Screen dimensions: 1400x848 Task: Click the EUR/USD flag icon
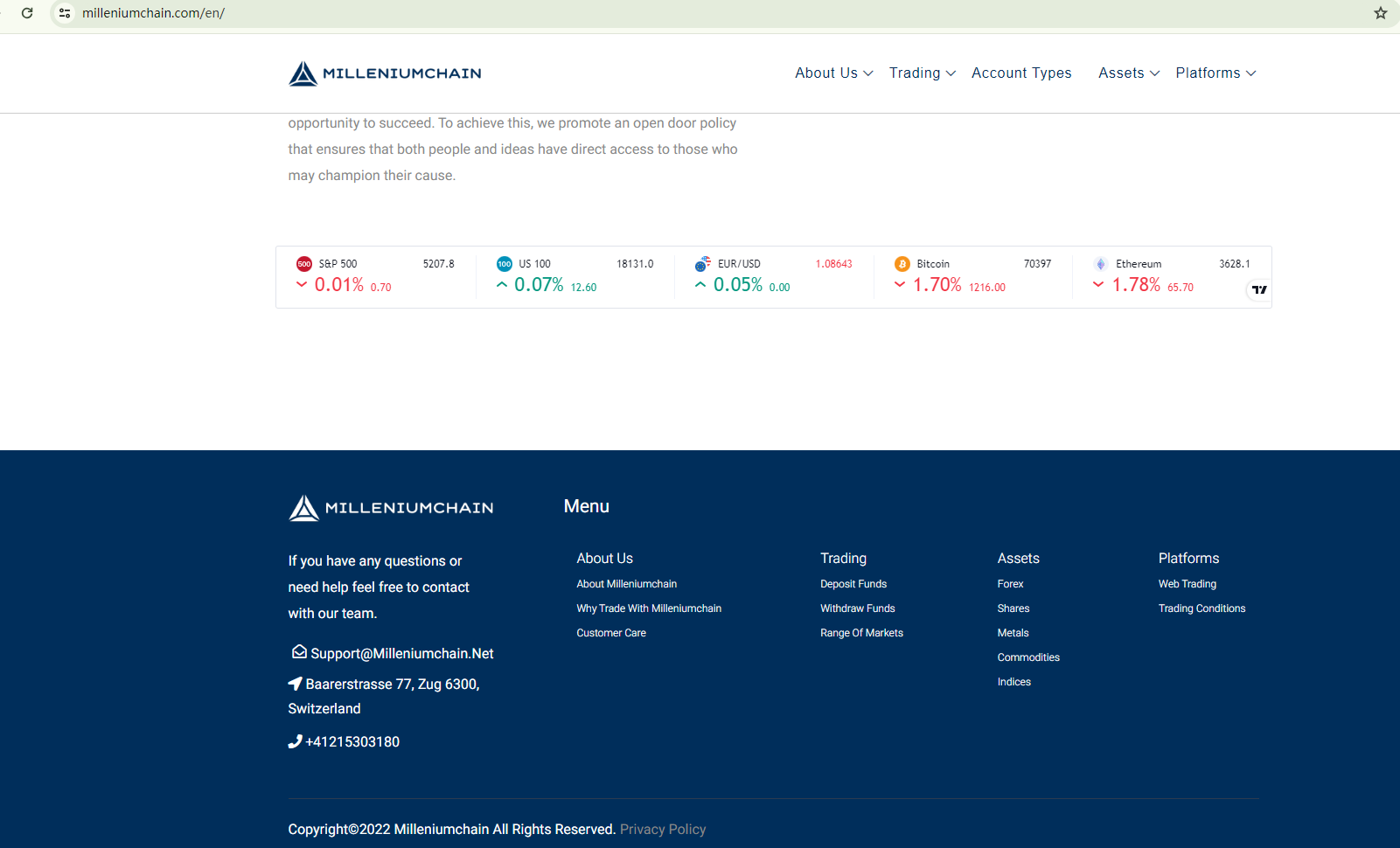coord(703,264)
